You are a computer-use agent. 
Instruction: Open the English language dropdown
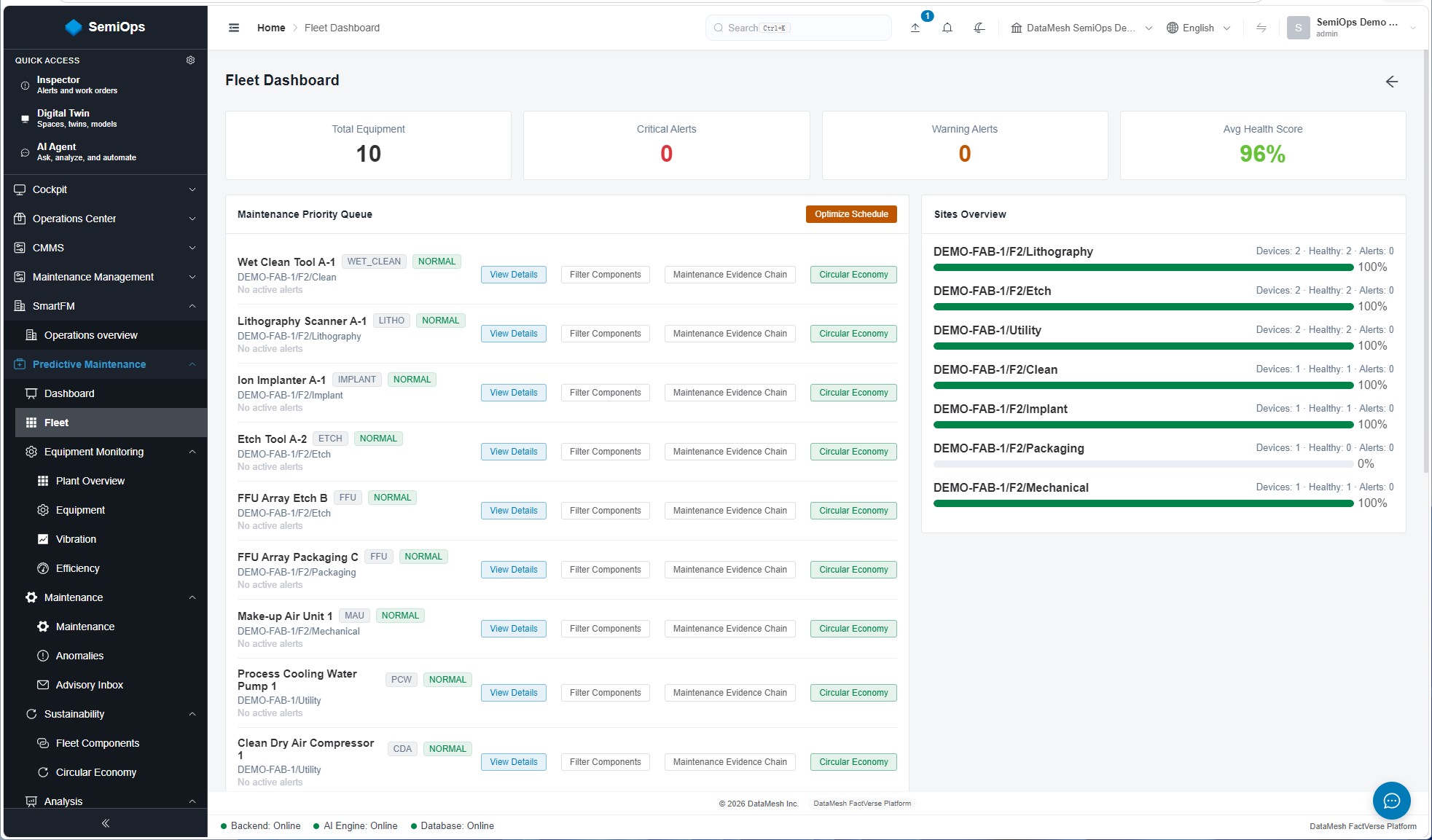[x=1199, y=28]
